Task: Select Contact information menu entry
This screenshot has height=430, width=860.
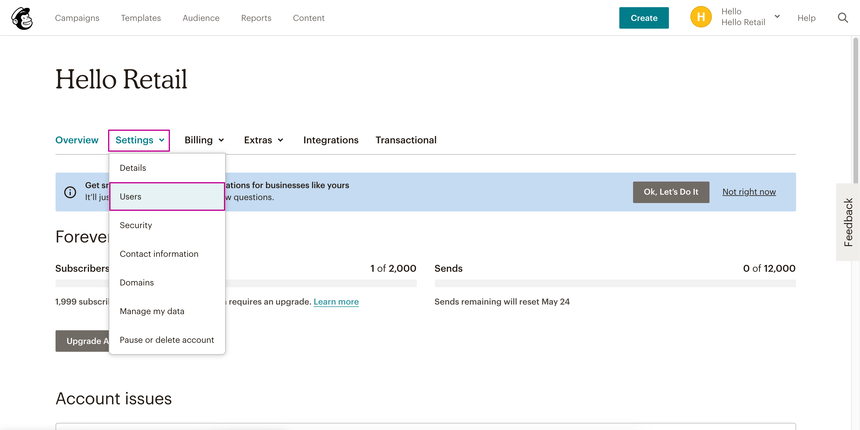Action: [x=159, y=254]
